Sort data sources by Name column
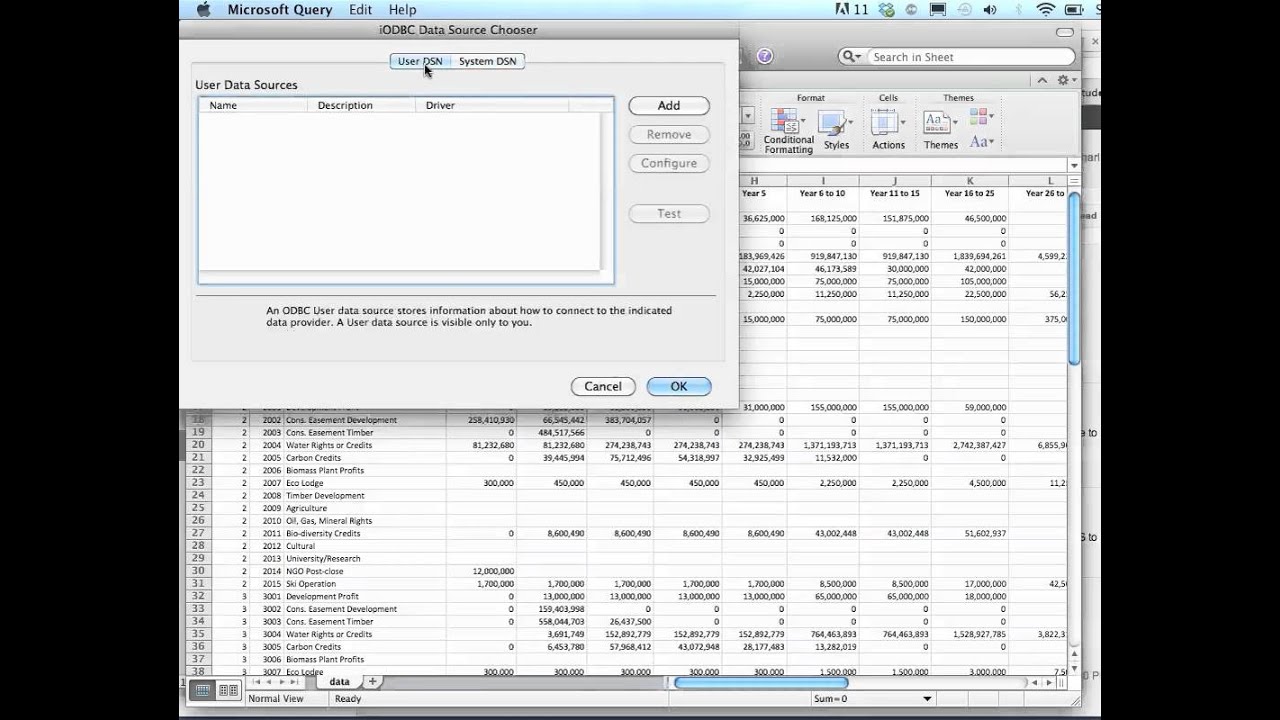 pyautogui.click(x=253, y=105)
